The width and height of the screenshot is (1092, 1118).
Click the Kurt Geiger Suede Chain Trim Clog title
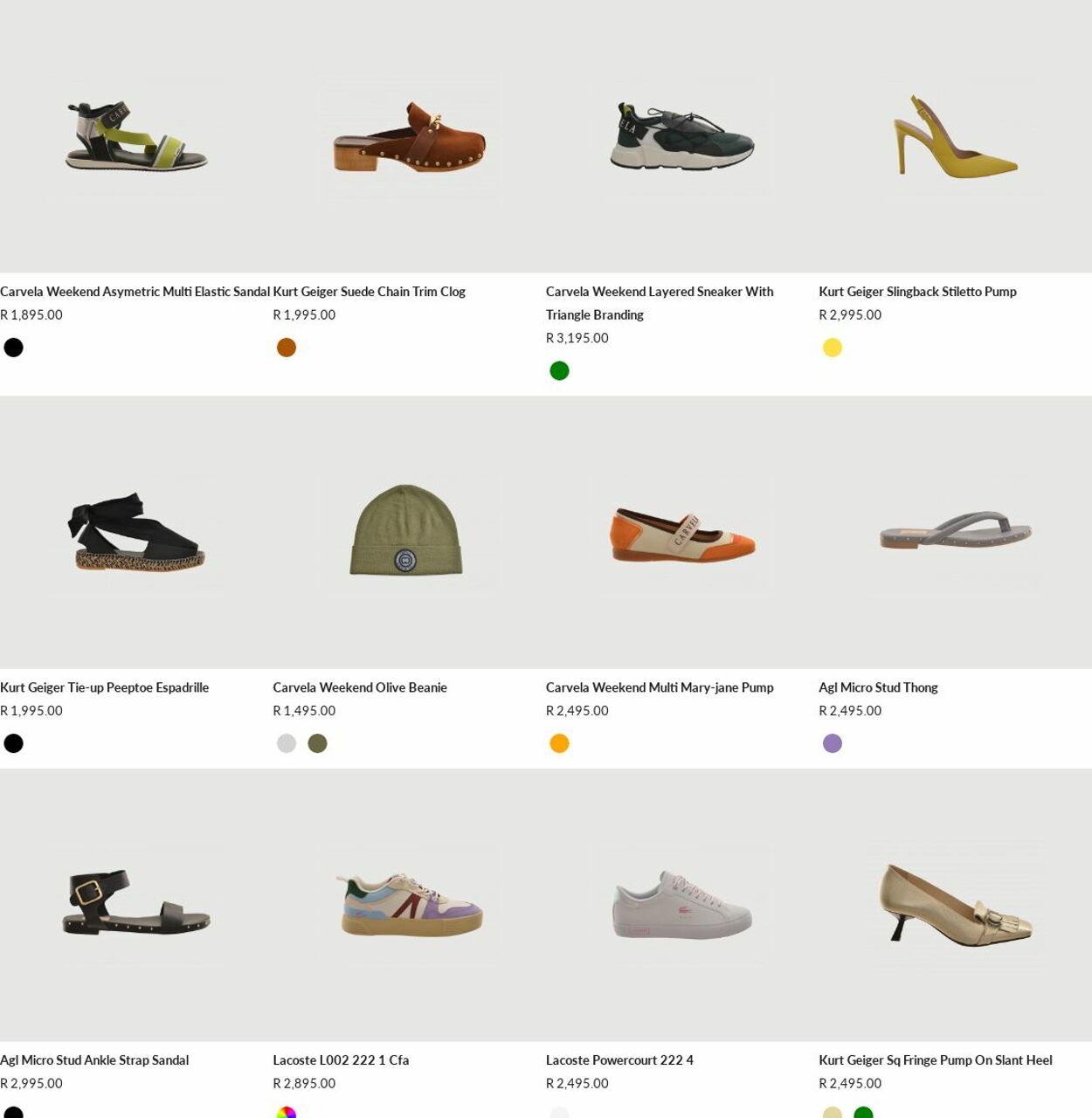point(369,292)
